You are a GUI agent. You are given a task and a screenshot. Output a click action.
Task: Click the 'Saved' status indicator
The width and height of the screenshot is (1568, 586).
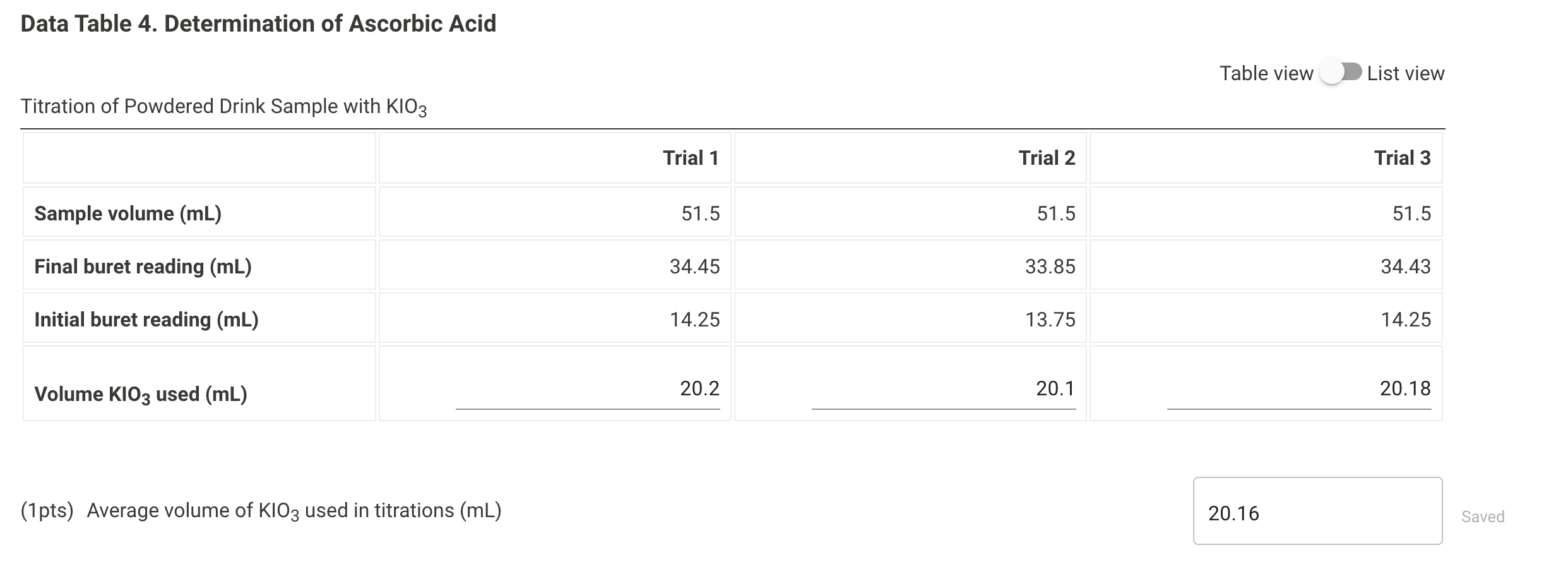(x=1482, y=517)
